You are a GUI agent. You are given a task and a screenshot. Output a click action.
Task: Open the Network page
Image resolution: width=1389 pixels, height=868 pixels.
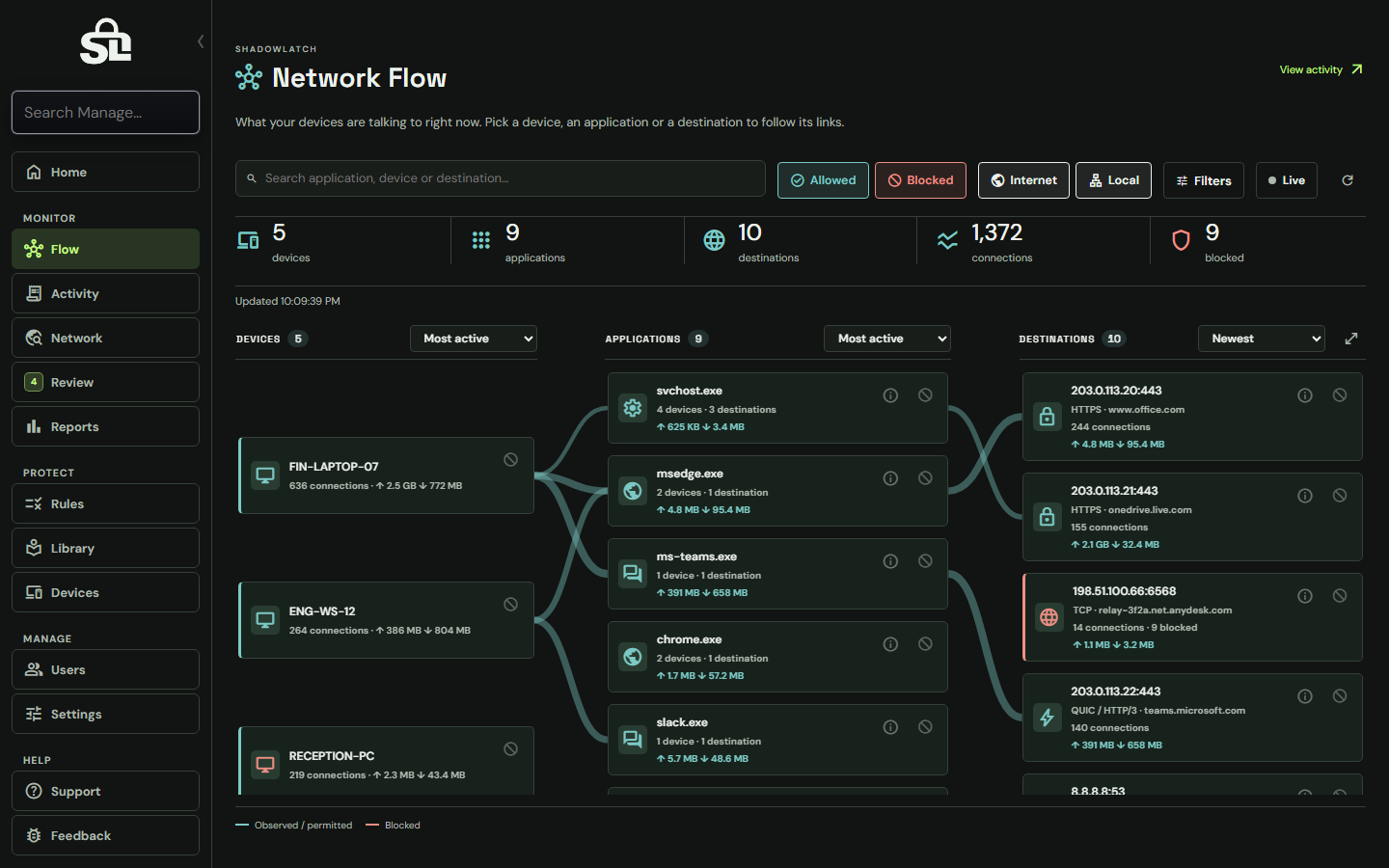tap(105, 338)
